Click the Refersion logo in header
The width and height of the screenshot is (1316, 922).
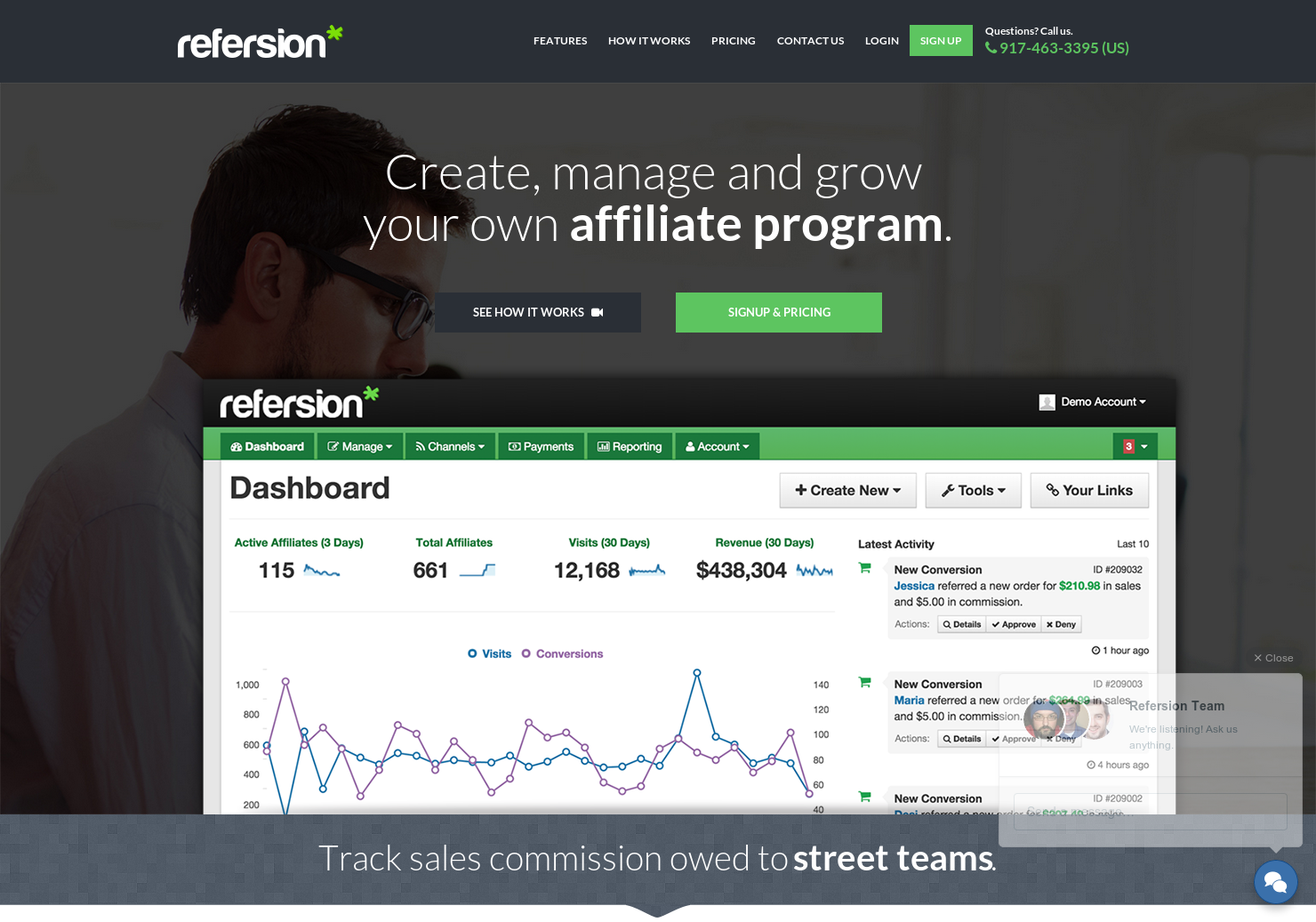click(260, 42)
